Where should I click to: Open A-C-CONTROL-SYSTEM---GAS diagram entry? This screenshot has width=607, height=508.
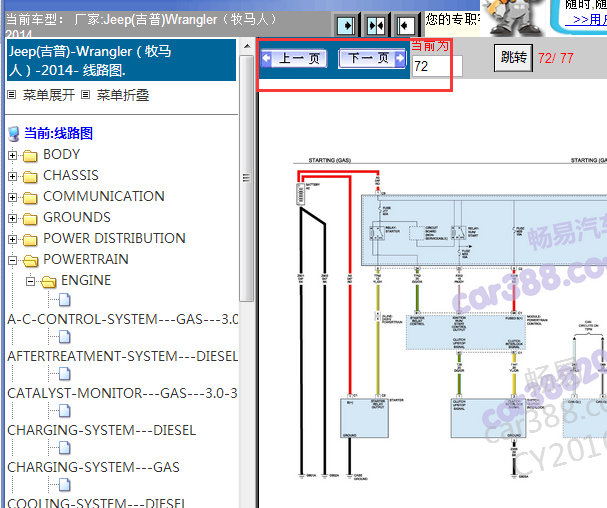pyautogui.click(x=123, y=319)
